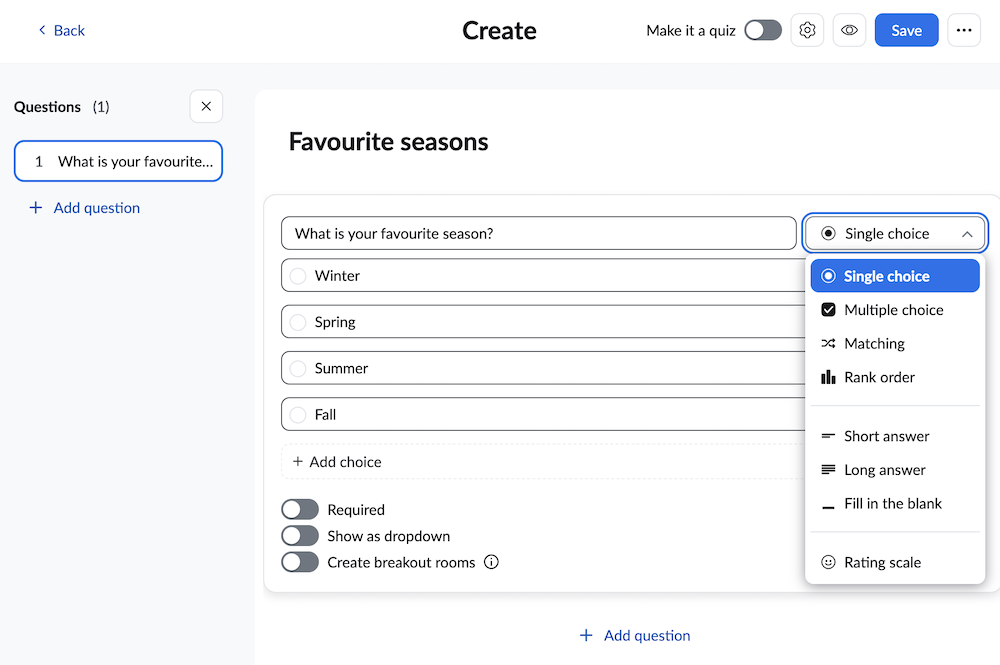Select the Matching shuffle icon option

828,344
